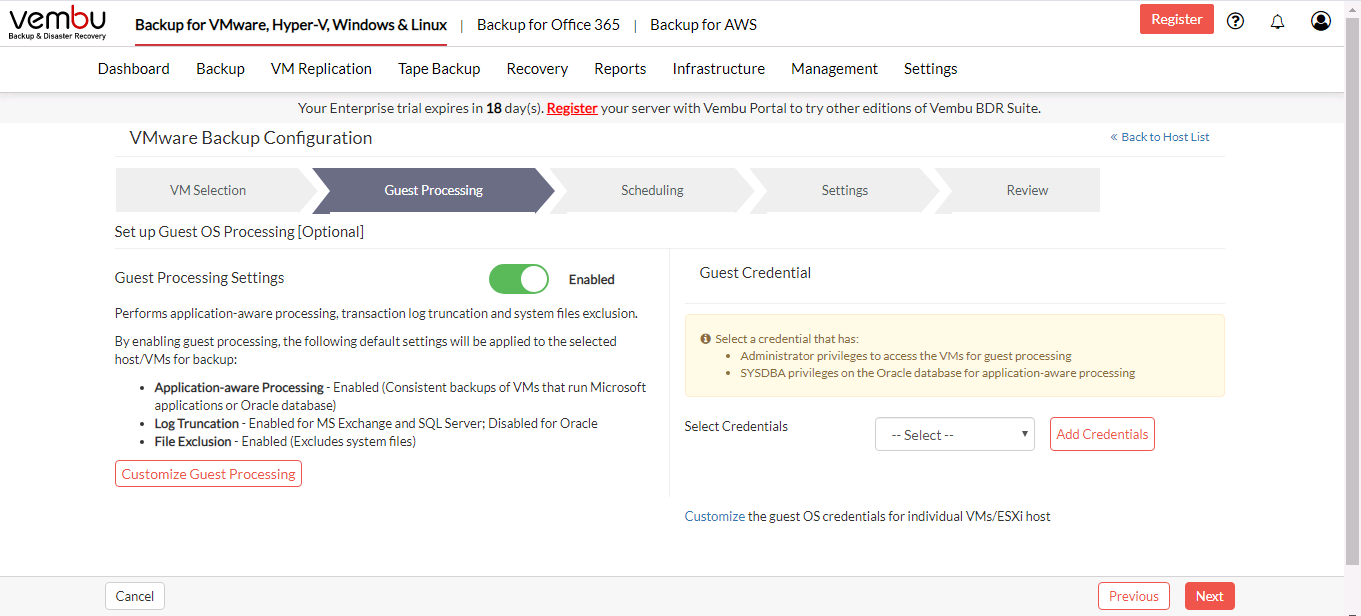The height and width of the screenshot is (616, 1361).
Task: Click Log Truncation bullet text
Action: point(376,423)
